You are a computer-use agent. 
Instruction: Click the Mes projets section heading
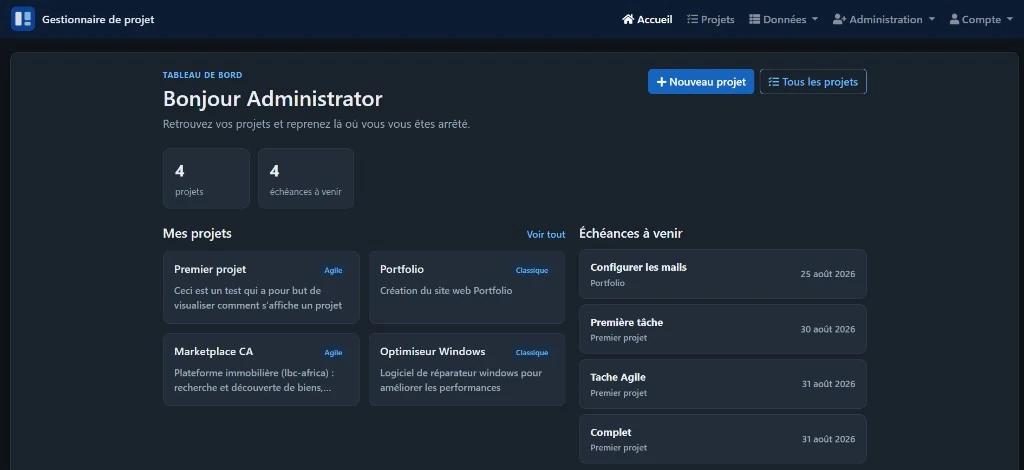click(197, 234)
